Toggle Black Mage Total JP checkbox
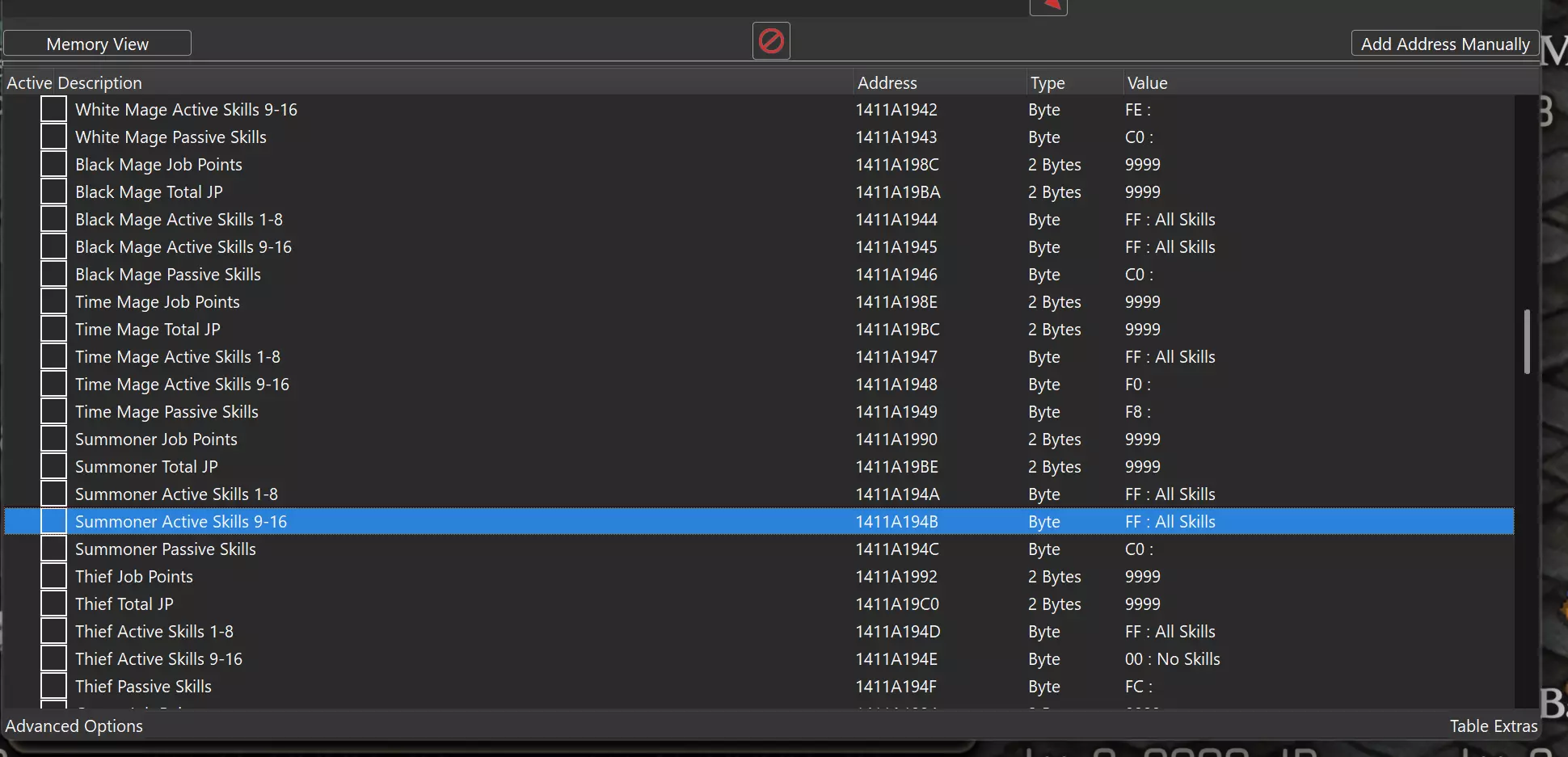The width and height of the screenshot is (1568, 757). coord(54,191)
